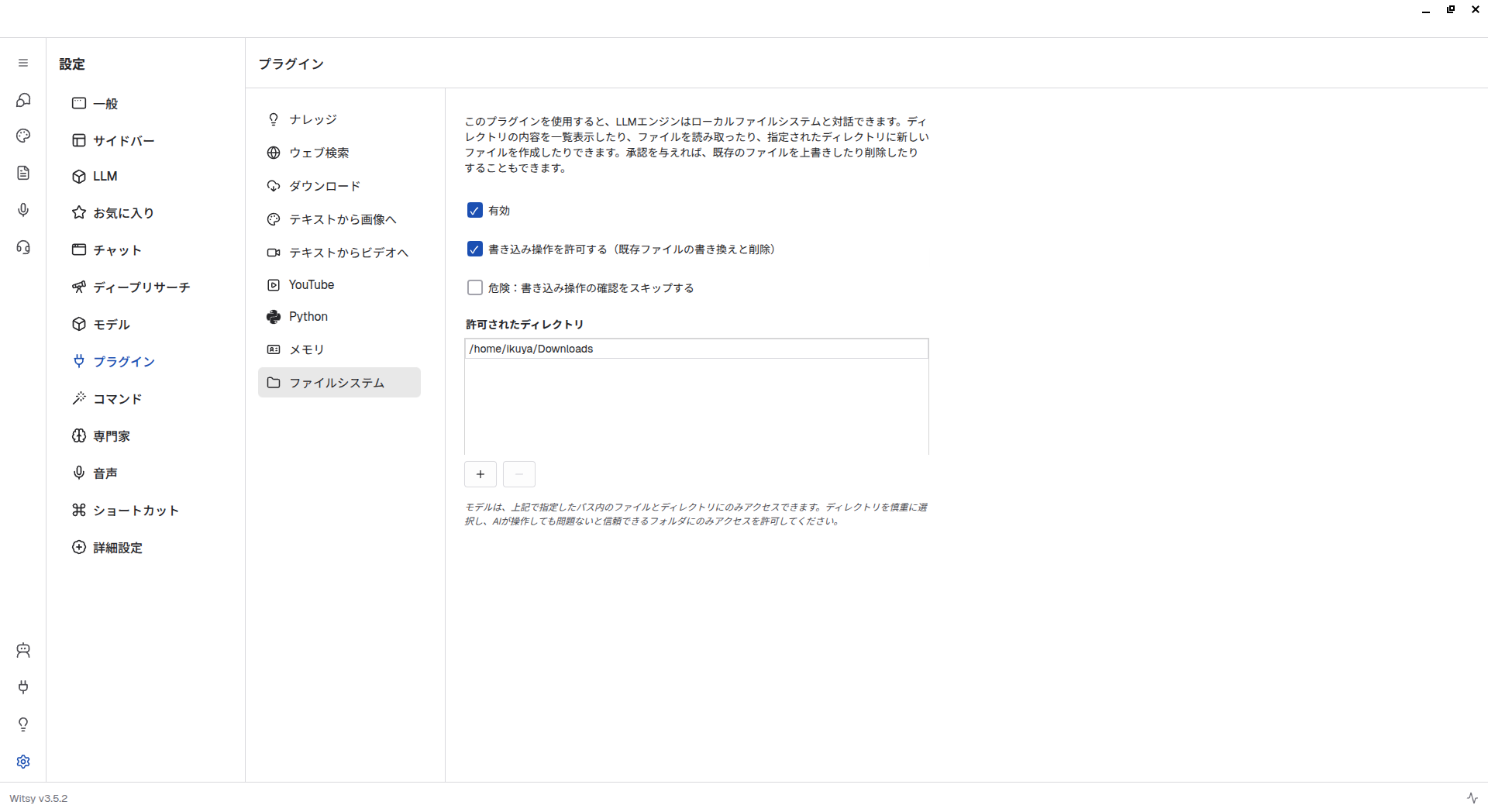Image resolution: width=1488 pixels, height=812 pixels.
Task: Click the minus button to remove directory
Action: pos(519,474)
